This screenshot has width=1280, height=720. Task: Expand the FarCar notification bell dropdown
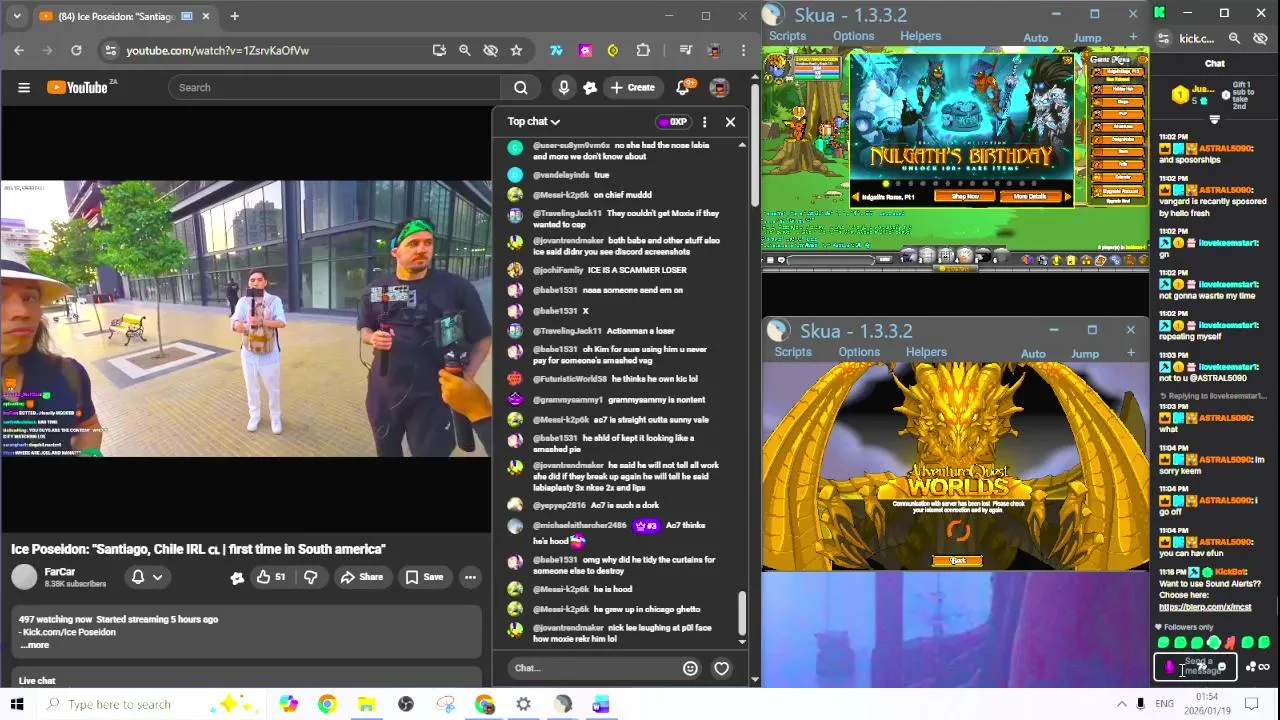click(x=147, y=577)
